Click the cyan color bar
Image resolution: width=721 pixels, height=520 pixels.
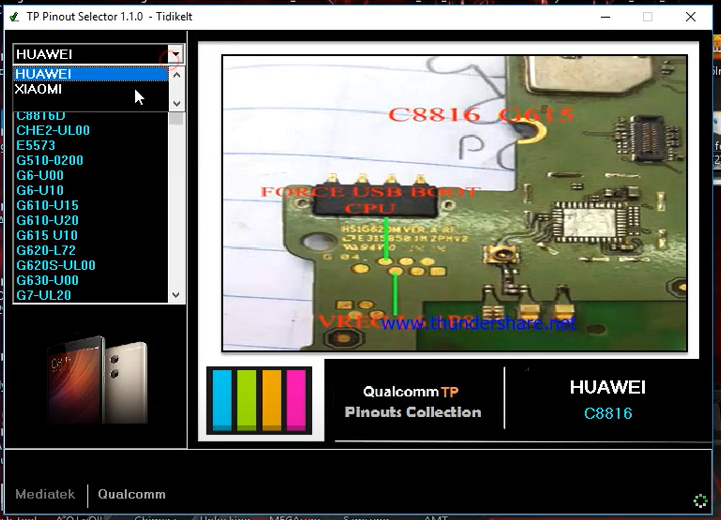tap(222, 400)
